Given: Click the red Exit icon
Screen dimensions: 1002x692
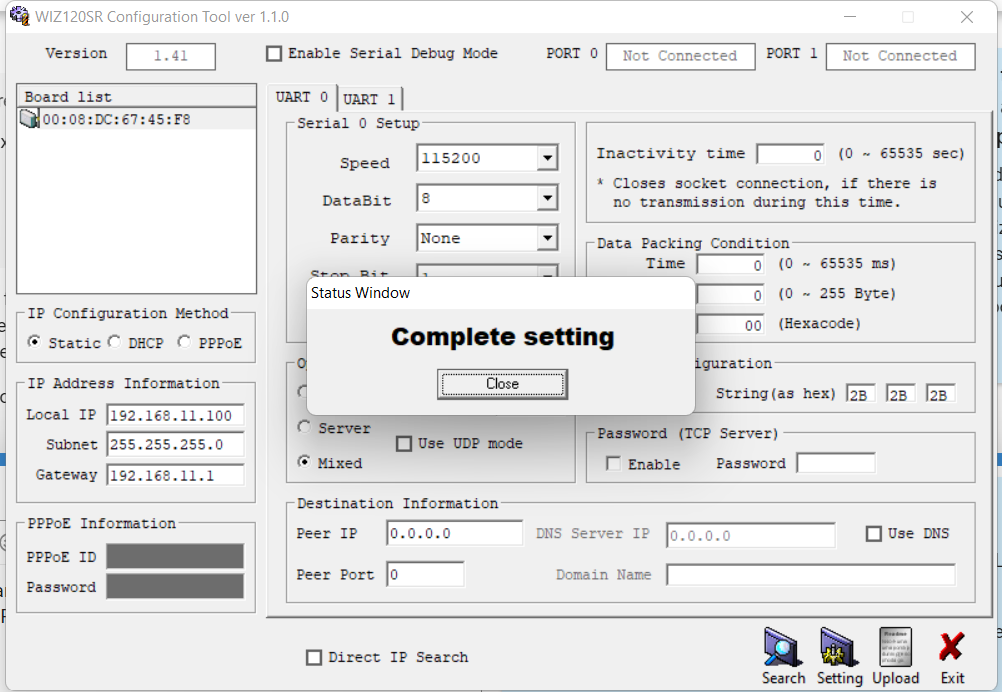Looking at the screenshot, I should (x=952, y=656).
